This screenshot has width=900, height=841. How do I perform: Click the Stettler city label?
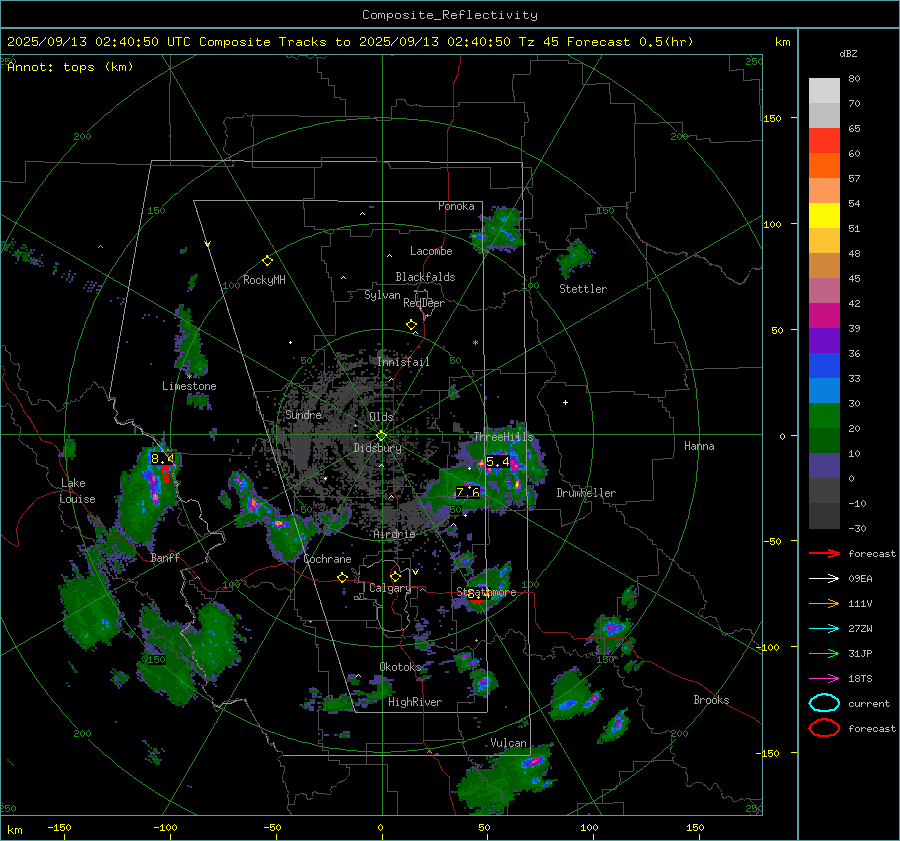(583, 289)
